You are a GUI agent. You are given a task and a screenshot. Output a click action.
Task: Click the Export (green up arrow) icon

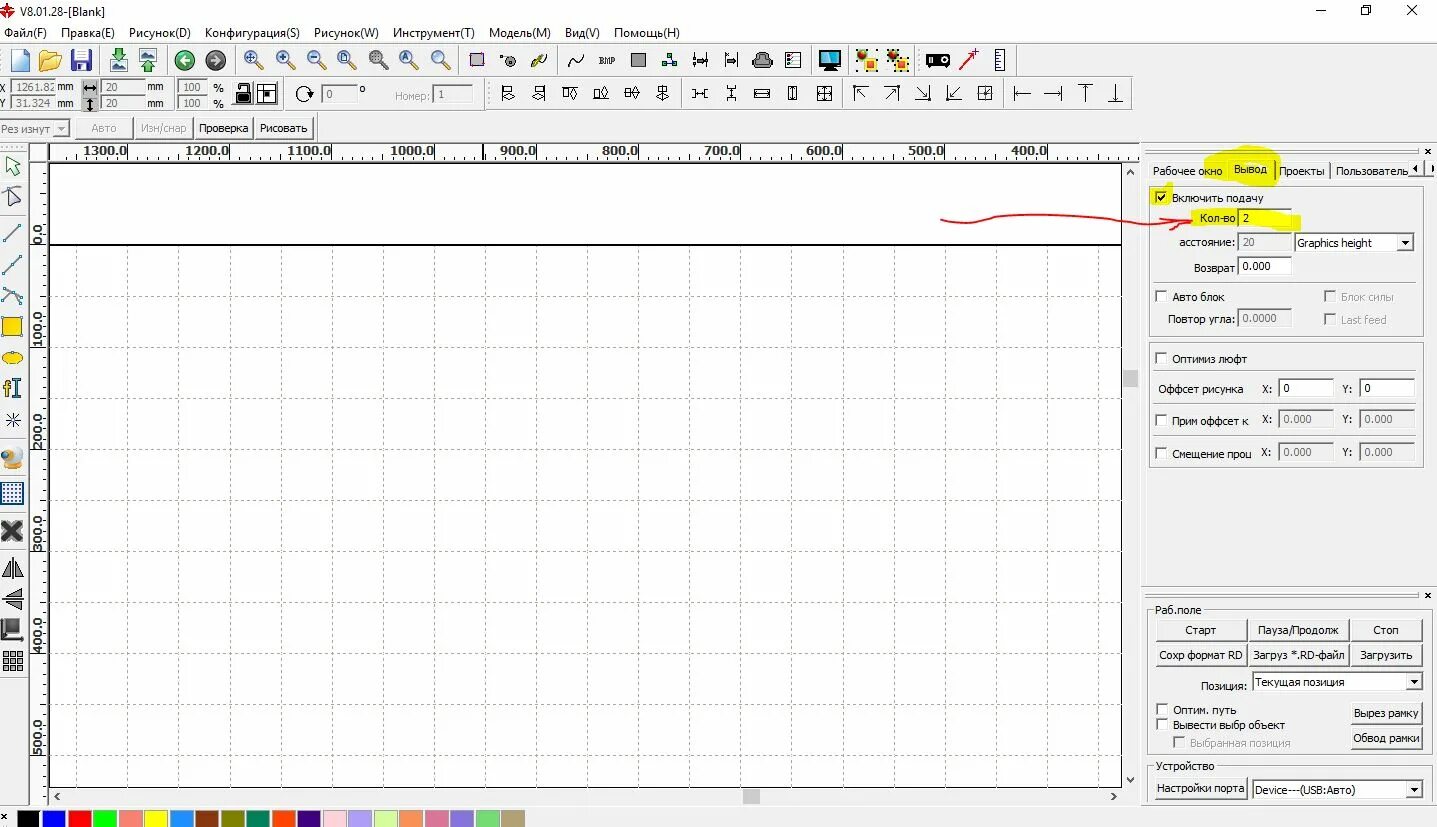148,60
